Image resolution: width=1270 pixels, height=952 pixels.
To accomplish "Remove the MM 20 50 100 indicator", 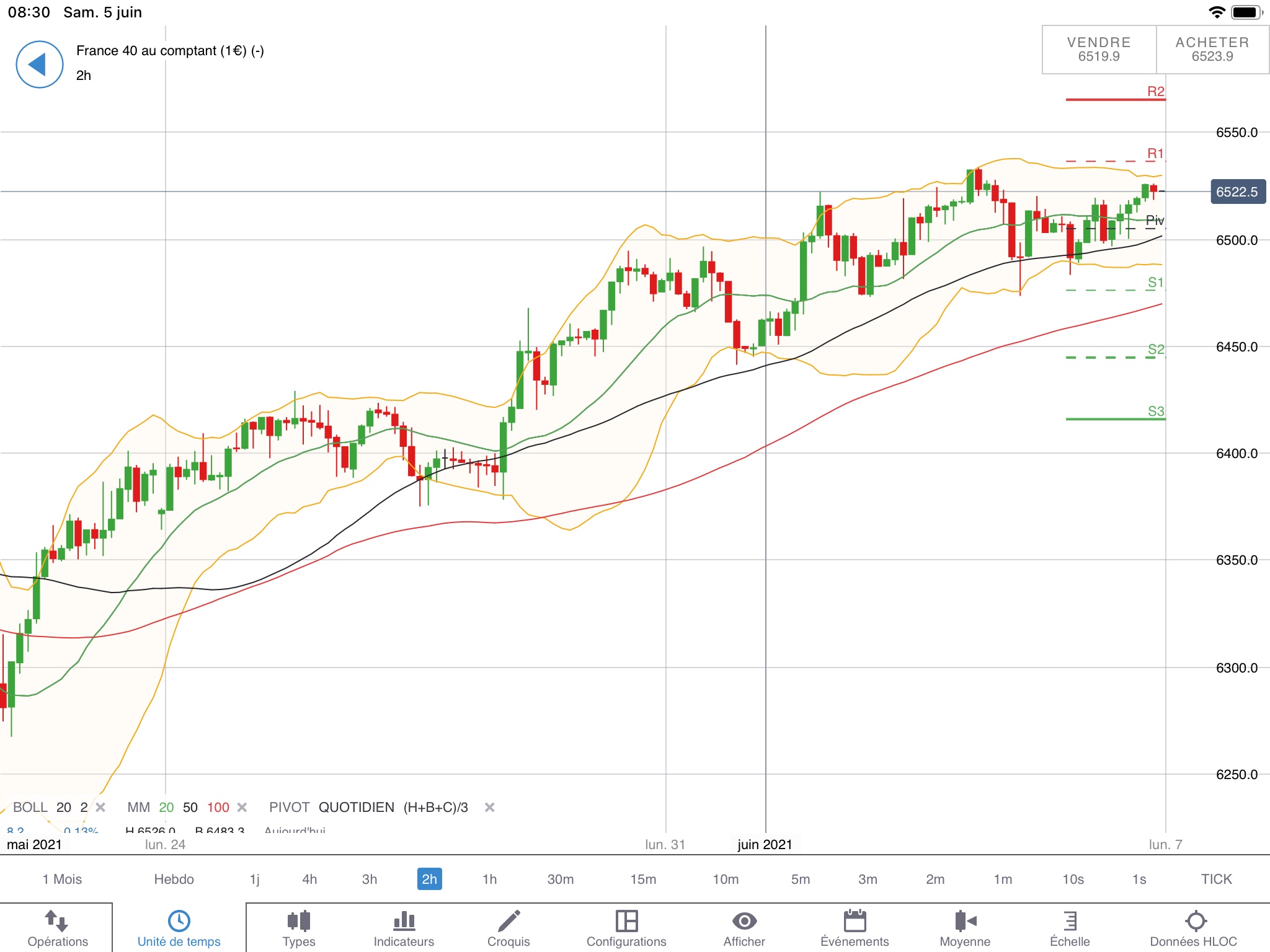I will click(242, 807).
